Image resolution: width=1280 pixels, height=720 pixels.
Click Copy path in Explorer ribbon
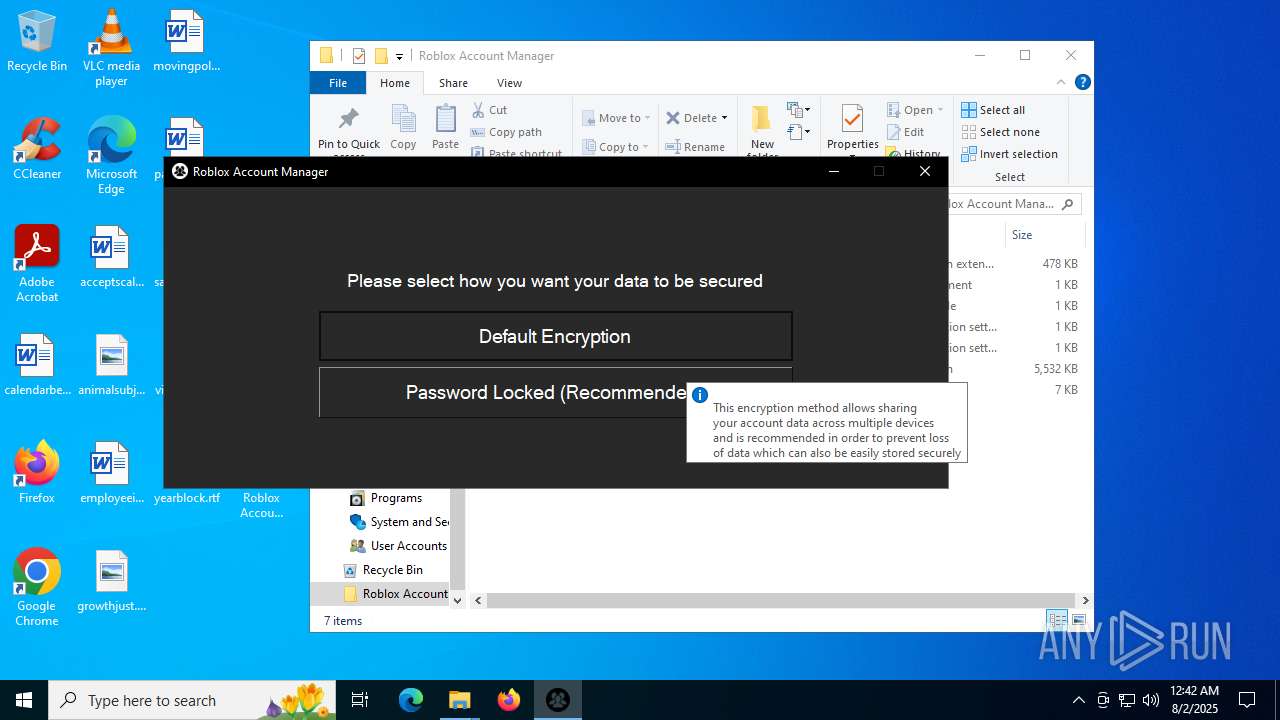pos(506,132)
